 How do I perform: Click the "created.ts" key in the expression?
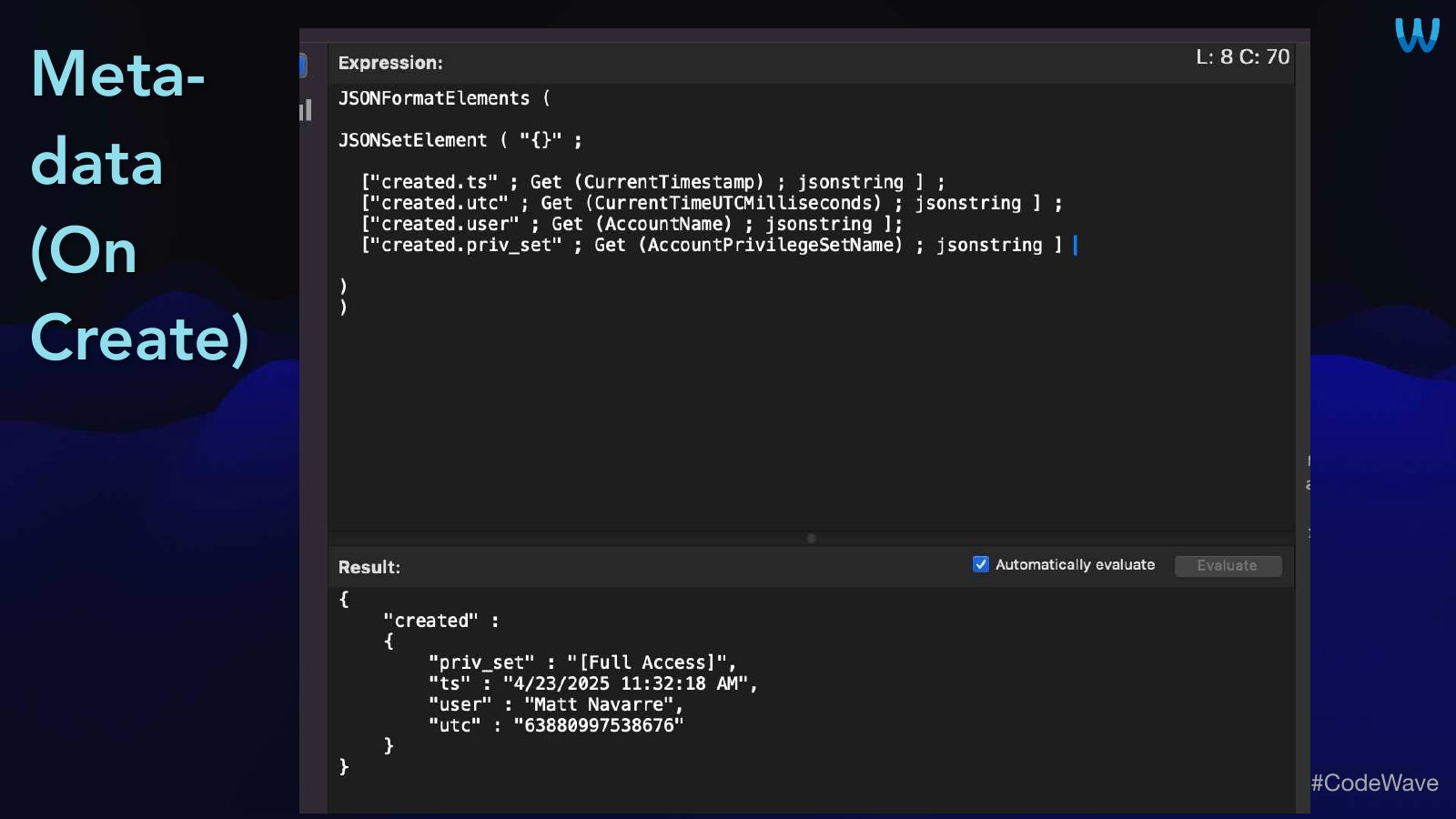(x=434, y=182)
